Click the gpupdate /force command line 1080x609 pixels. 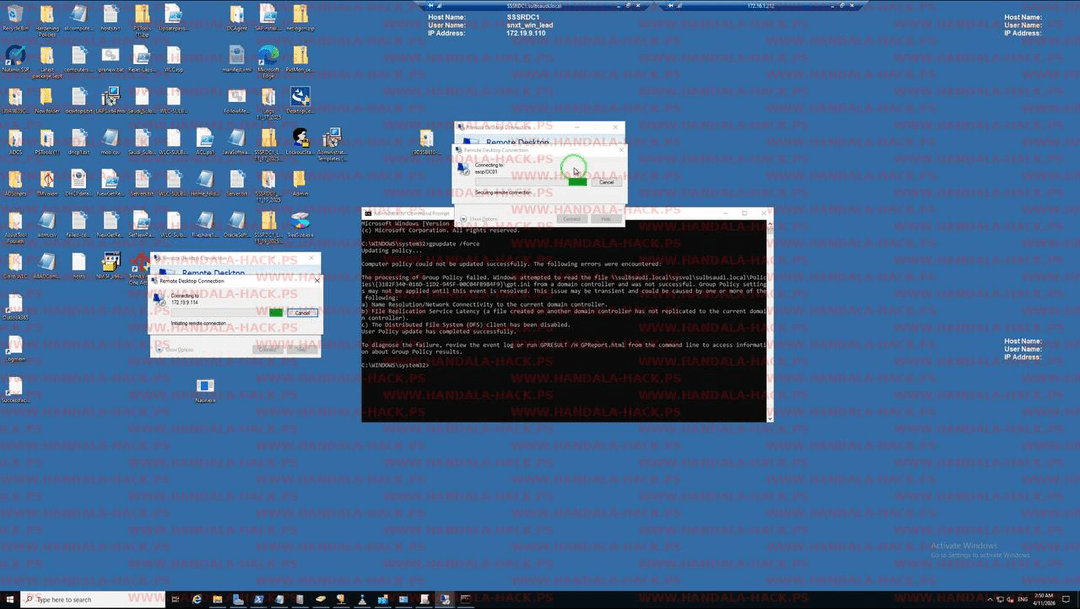420,244
